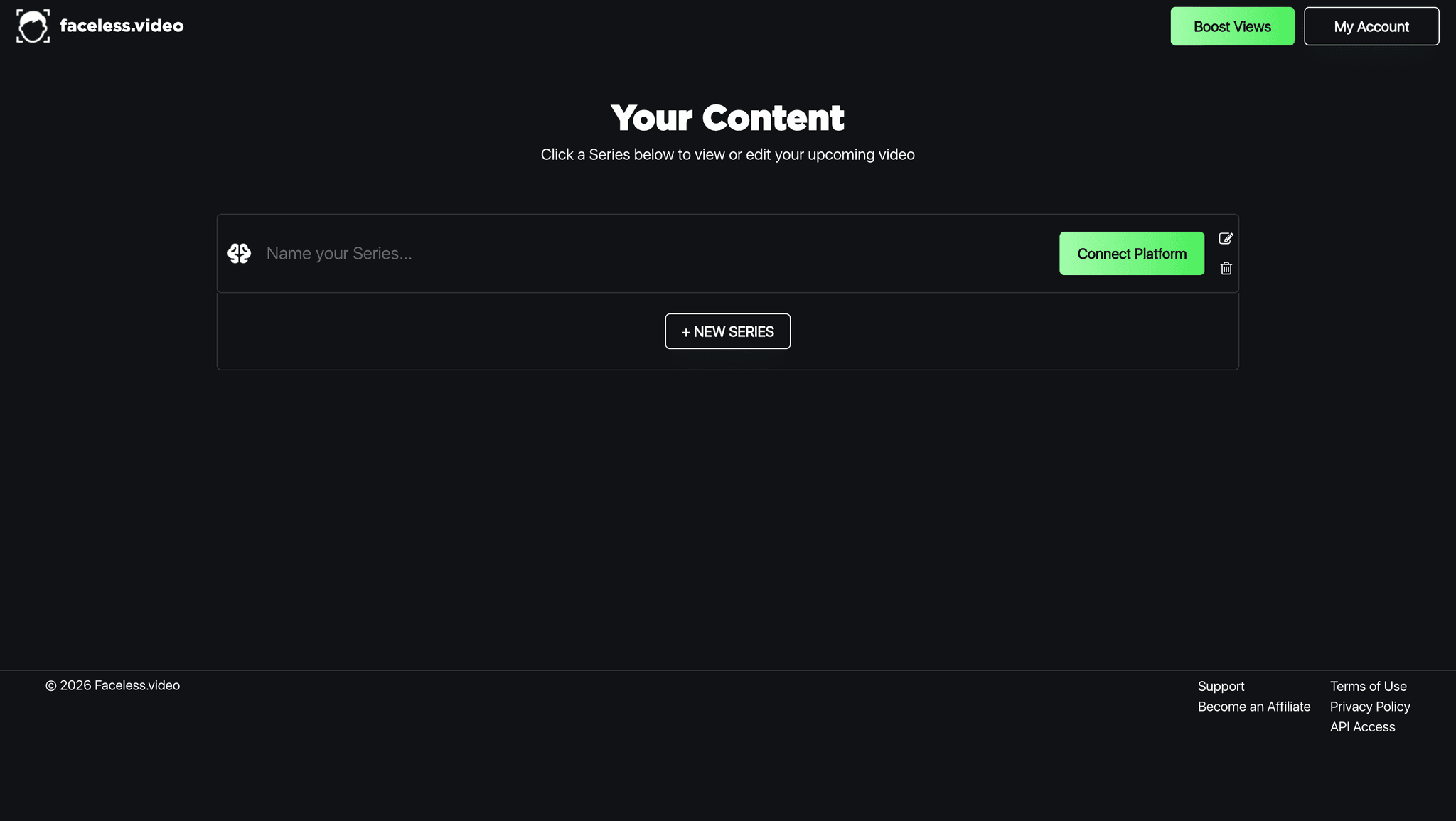Click Become an Affiliate
Viewport: 1456px width, 821px height.
(1254, 707)
